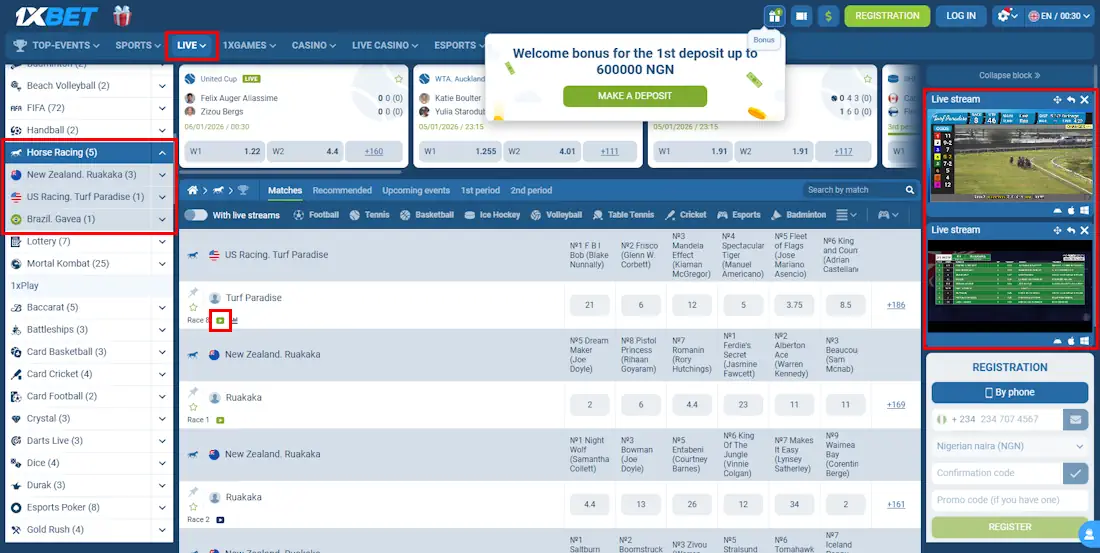This screenshot has height=553, width=1100.
Task: Filter by Ice Hockey sport
Action: [492, 215]
